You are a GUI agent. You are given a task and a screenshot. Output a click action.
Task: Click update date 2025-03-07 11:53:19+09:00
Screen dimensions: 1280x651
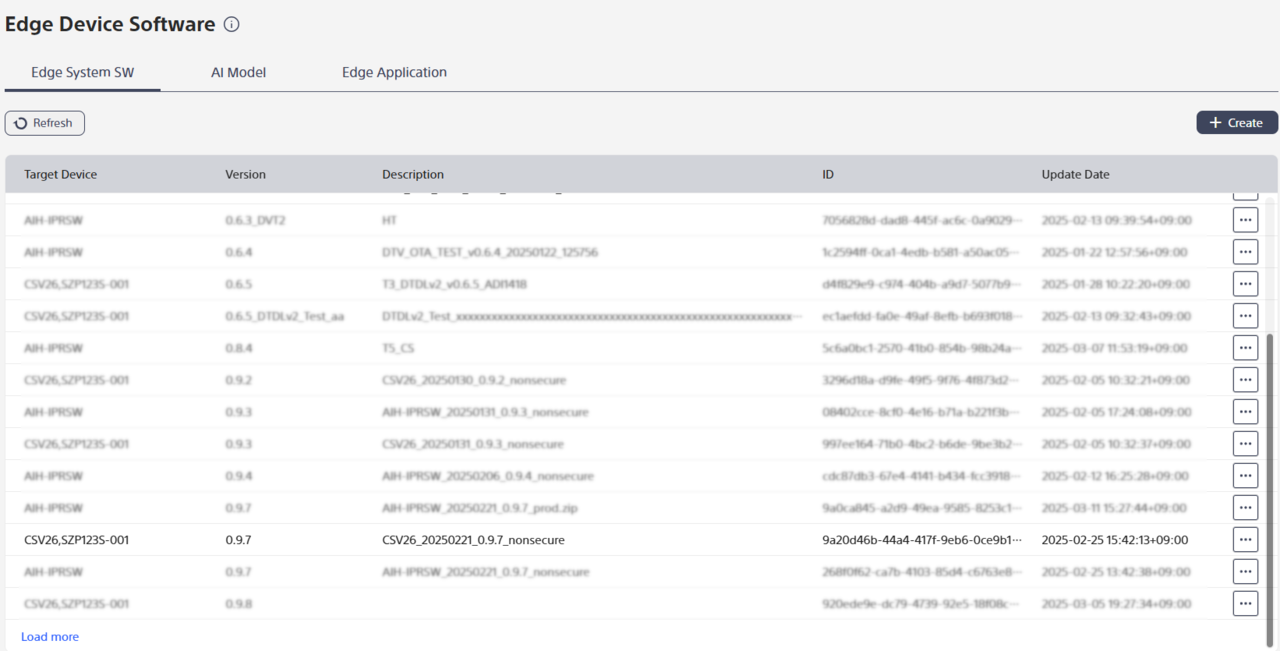1115,348
